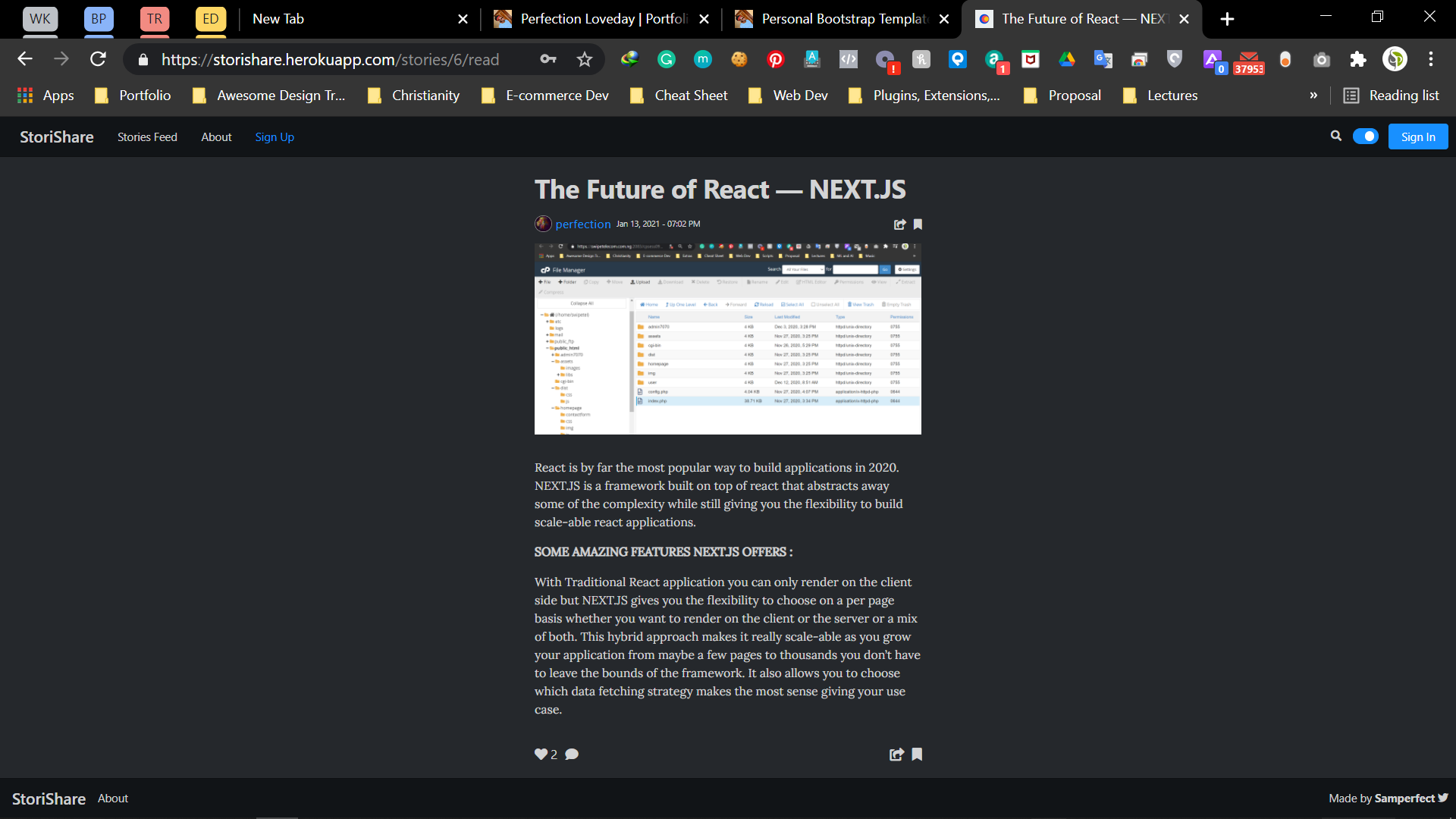This screenshot has height=819, width=1456.
Task: Open the Google Drive extension icon
Action: coord(1067,59)
